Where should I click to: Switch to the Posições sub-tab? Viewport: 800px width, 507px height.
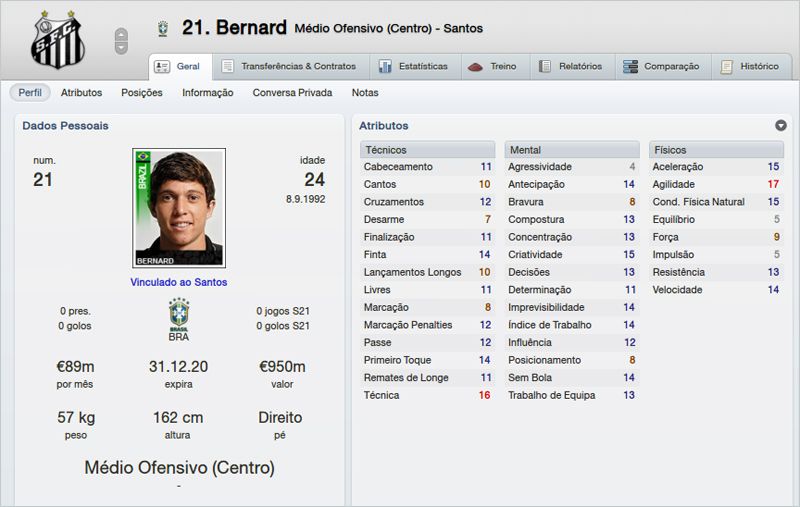click(x=141, y=93)
